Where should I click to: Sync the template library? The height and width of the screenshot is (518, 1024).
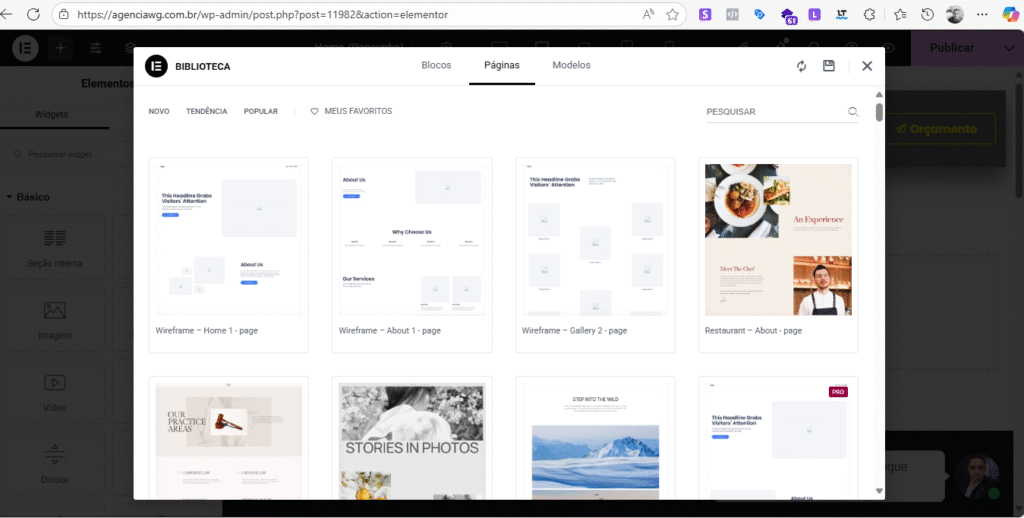tap(801, 66)
